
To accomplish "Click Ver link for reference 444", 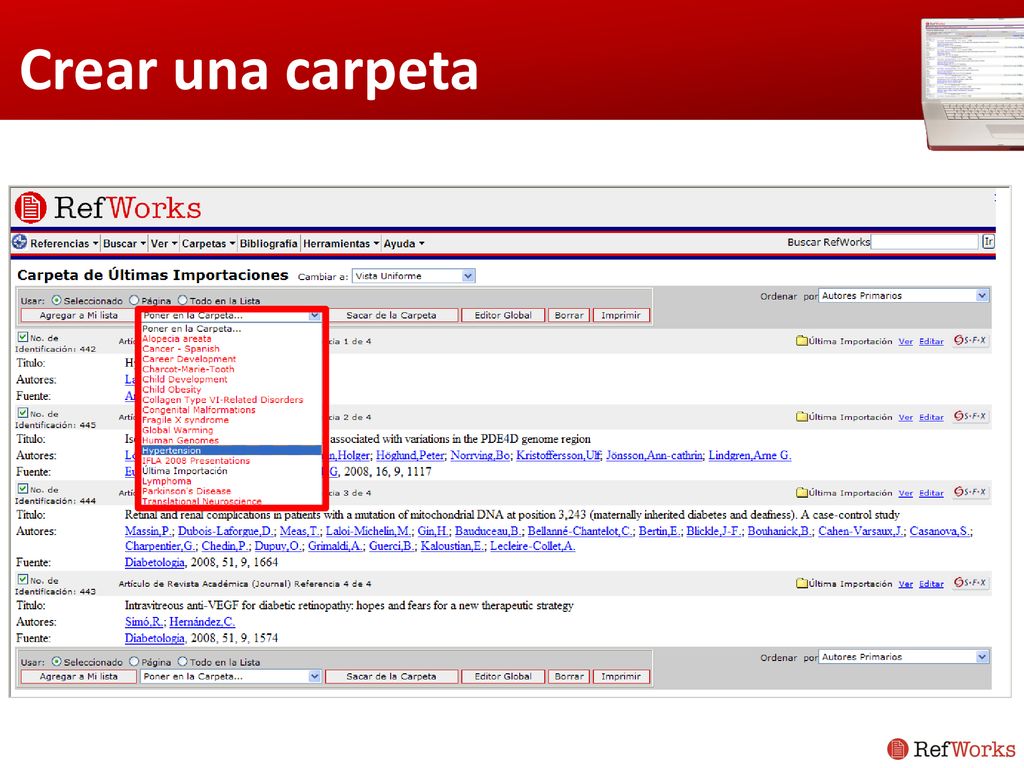I will pos(905,493).
